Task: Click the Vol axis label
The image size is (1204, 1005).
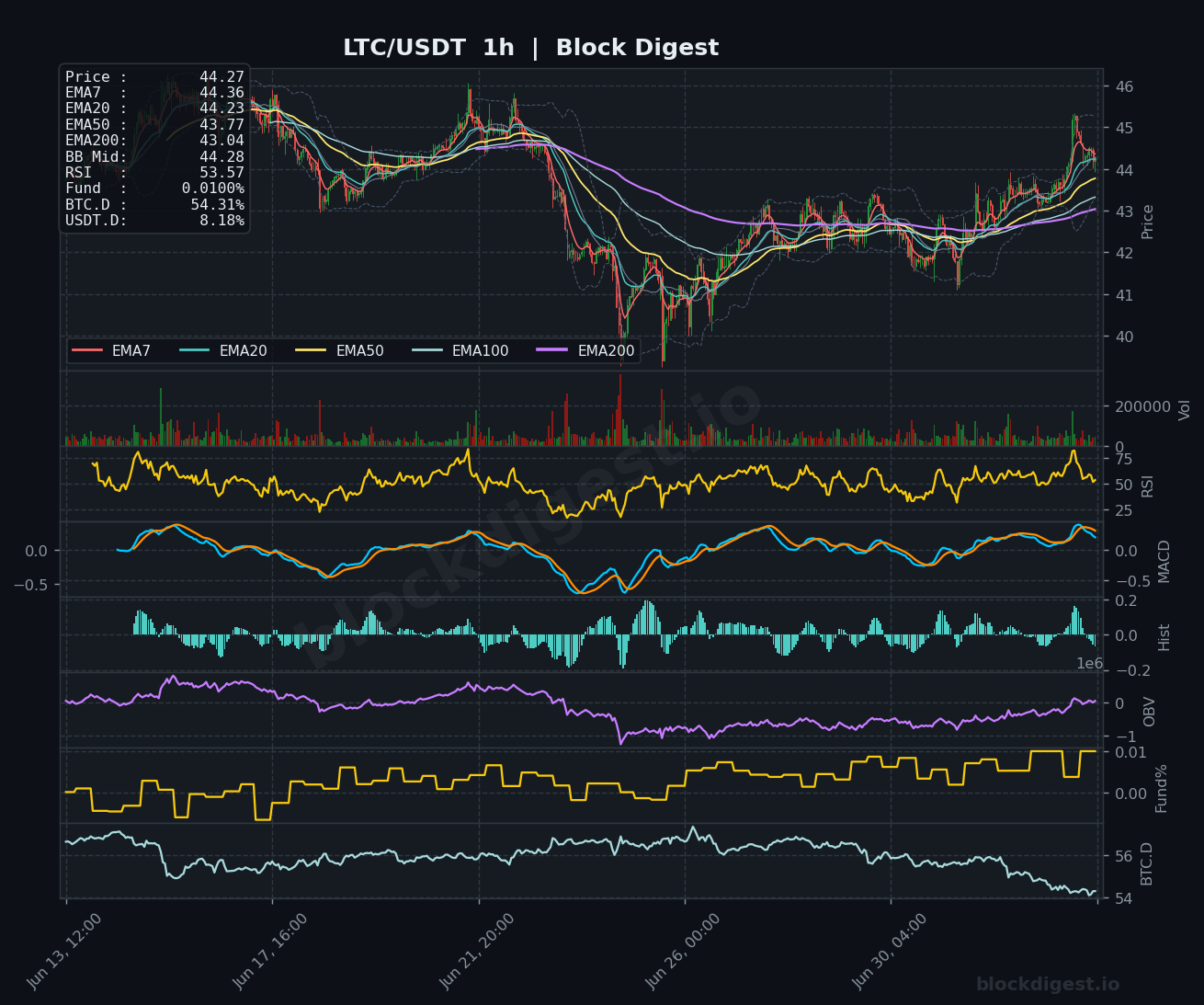Action: [x=1185, y=410]
